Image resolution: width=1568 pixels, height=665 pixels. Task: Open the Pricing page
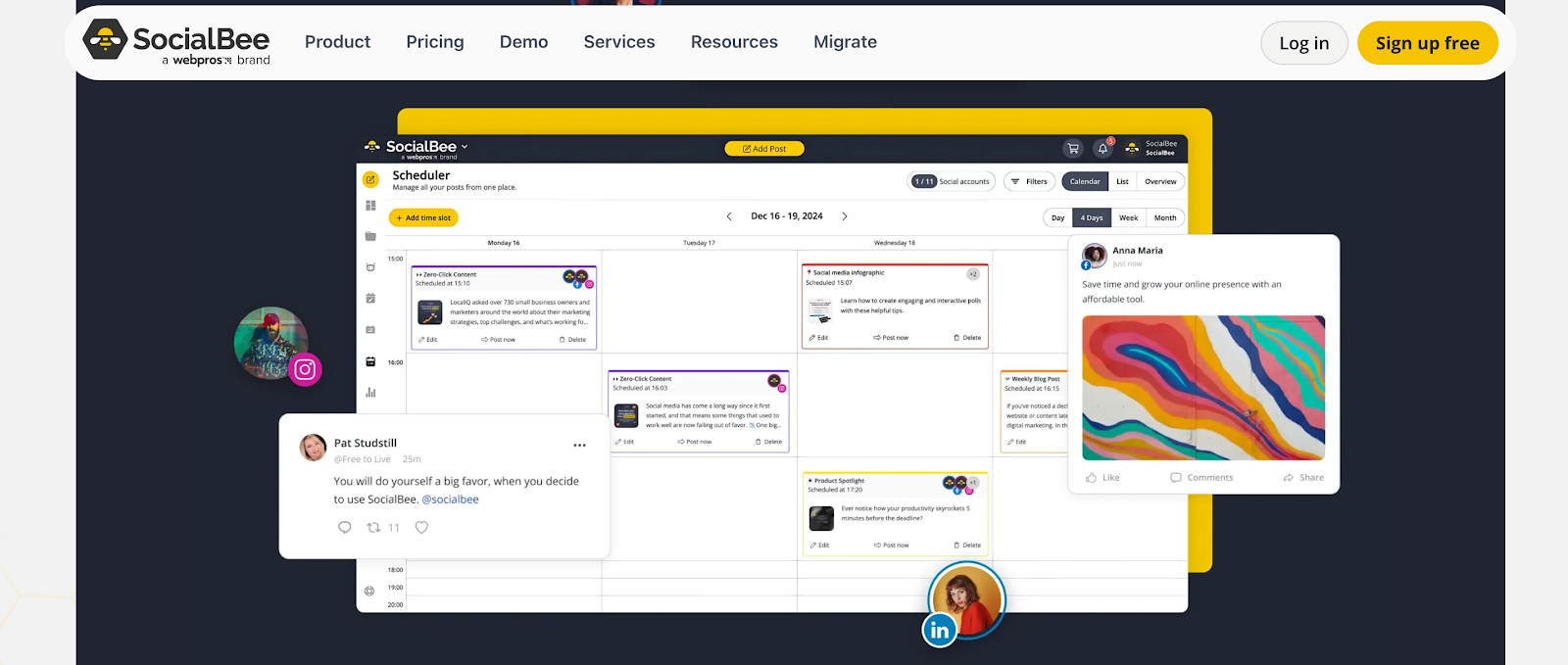[x=435, y=42]
